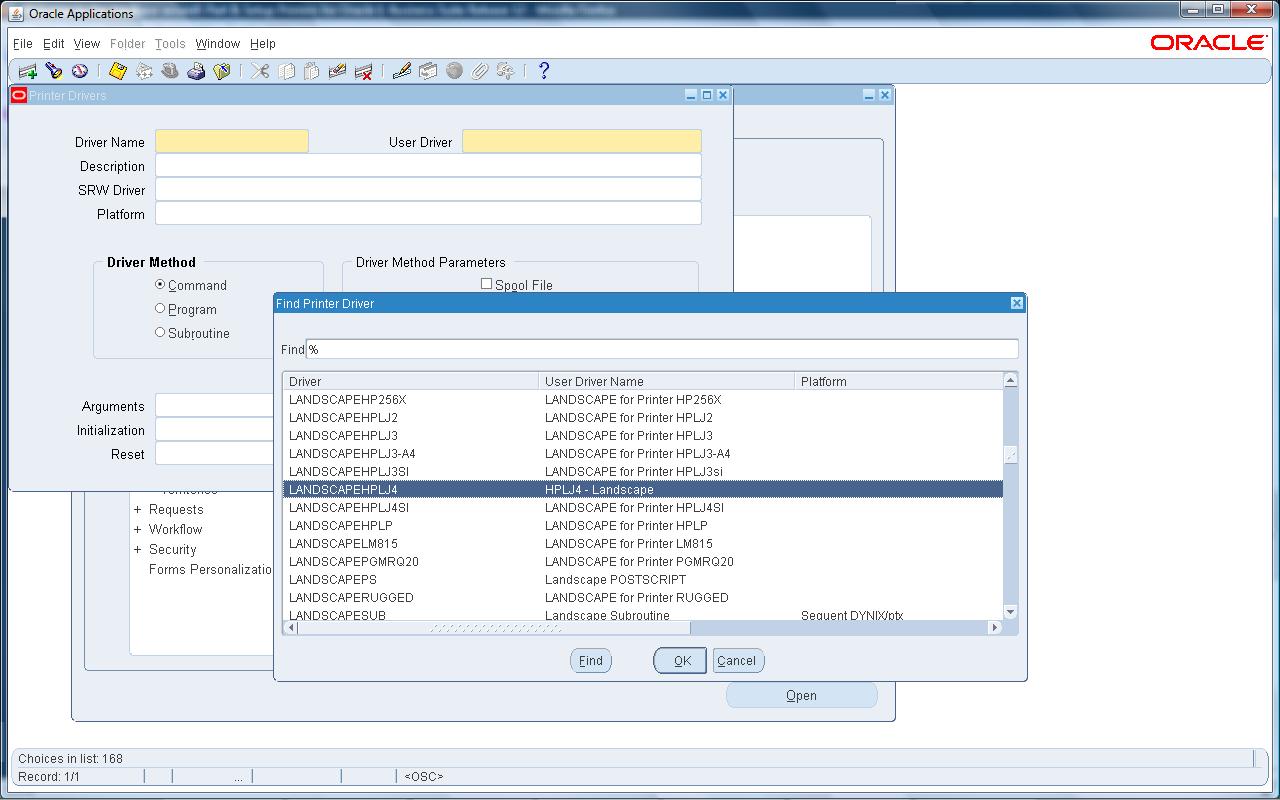Viewport: 1280px width, 800px height.
Task: Click the driver list scroll-up arrow
Action: pyautogui.click(x=1010, y=381)
